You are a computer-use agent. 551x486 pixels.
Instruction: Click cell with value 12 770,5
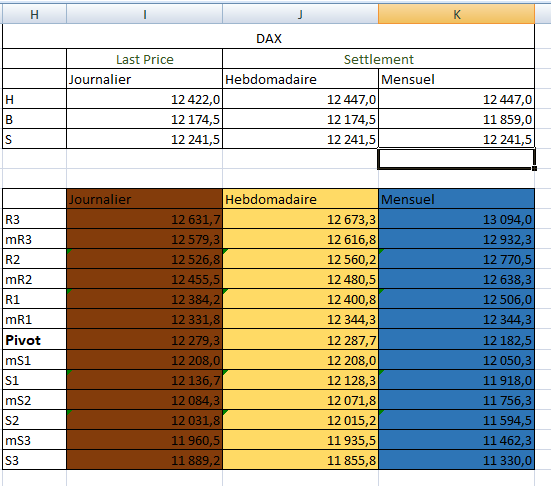pyautogui.click(x=456, y=259)
